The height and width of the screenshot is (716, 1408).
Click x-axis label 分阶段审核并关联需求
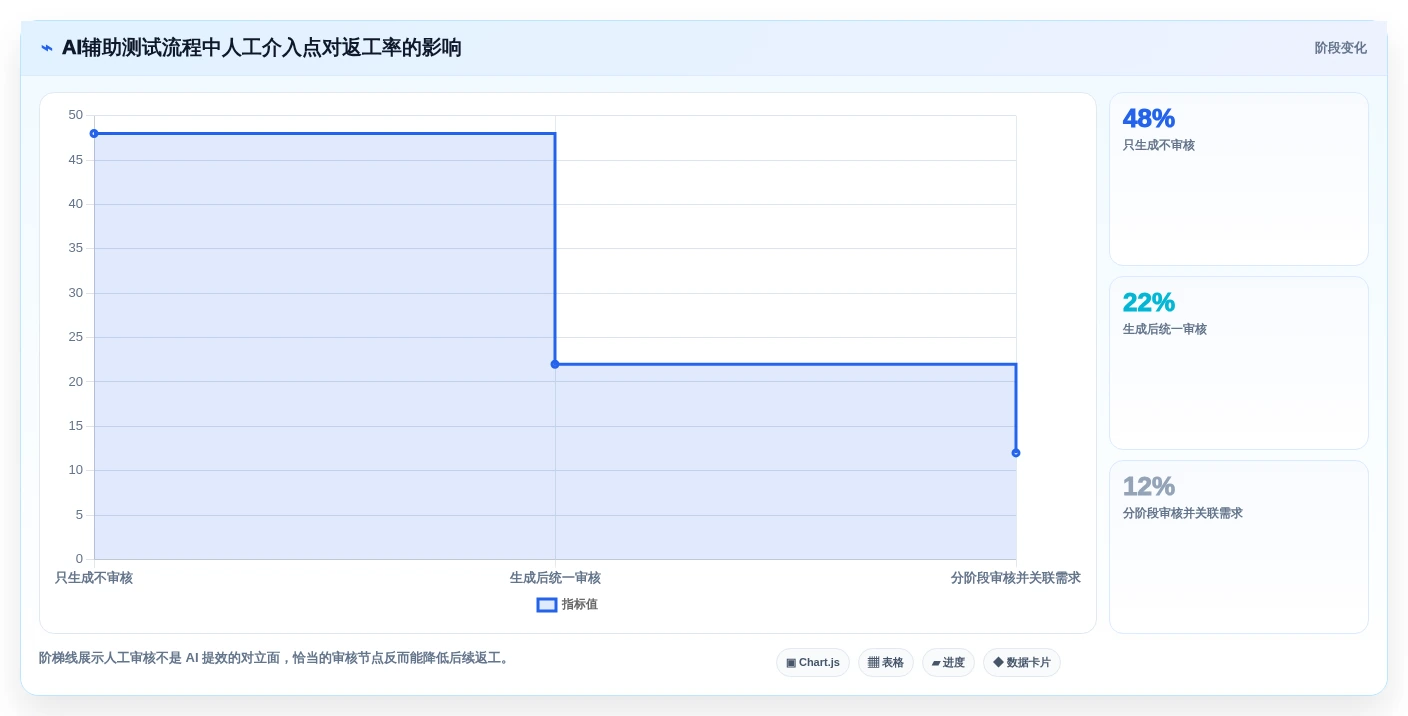(1016, 578)
